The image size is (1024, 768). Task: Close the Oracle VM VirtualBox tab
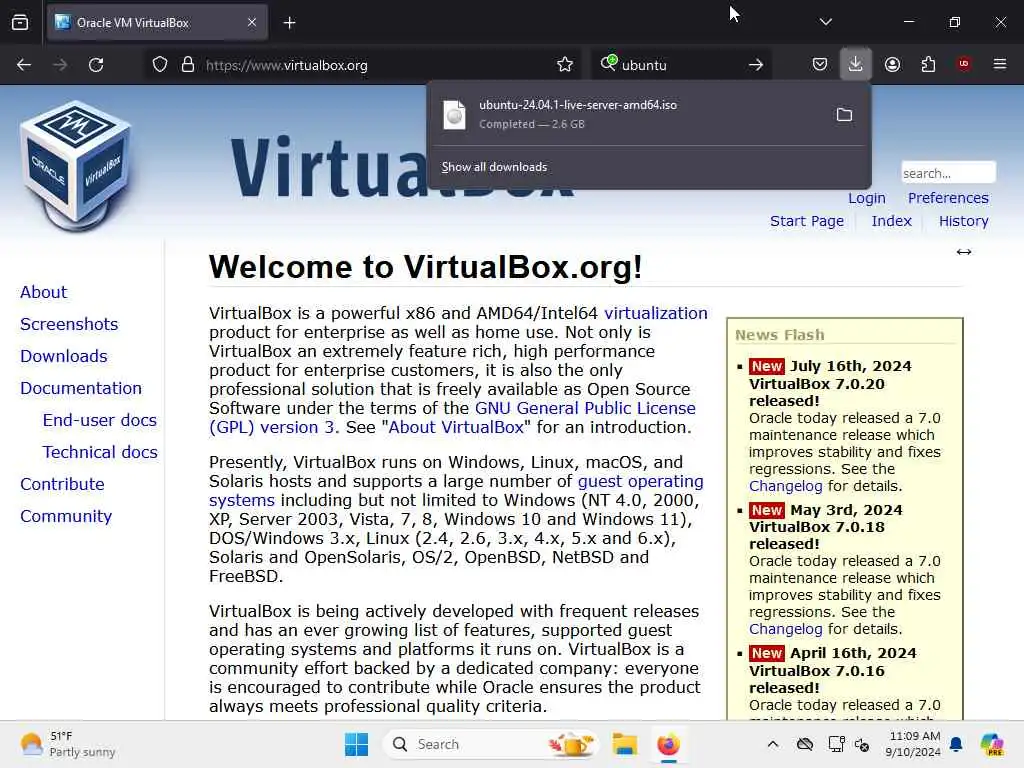coord(252,22)
